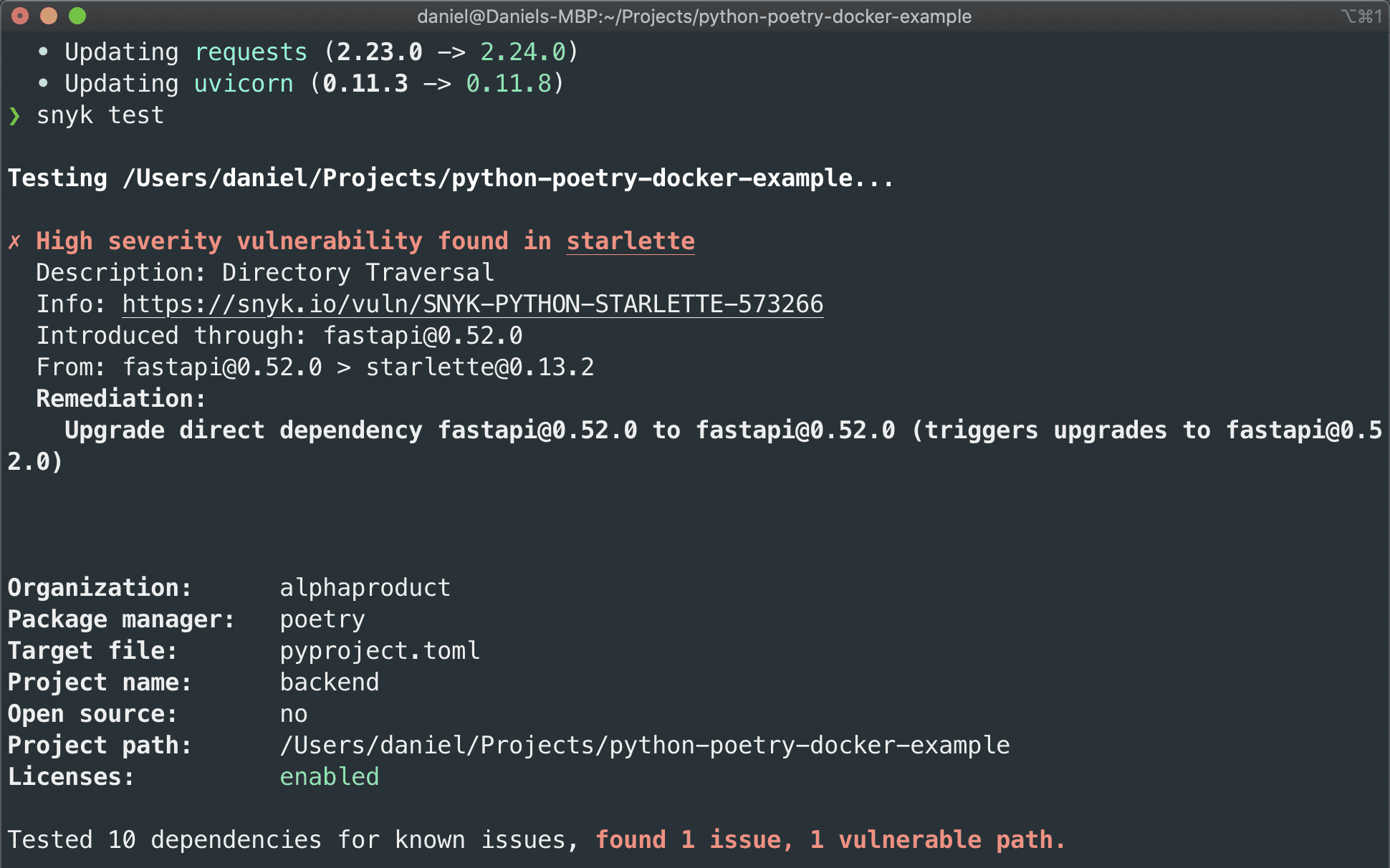
Task: Click the 'Remediation:' heading
Action: click(x=121, y=399)
